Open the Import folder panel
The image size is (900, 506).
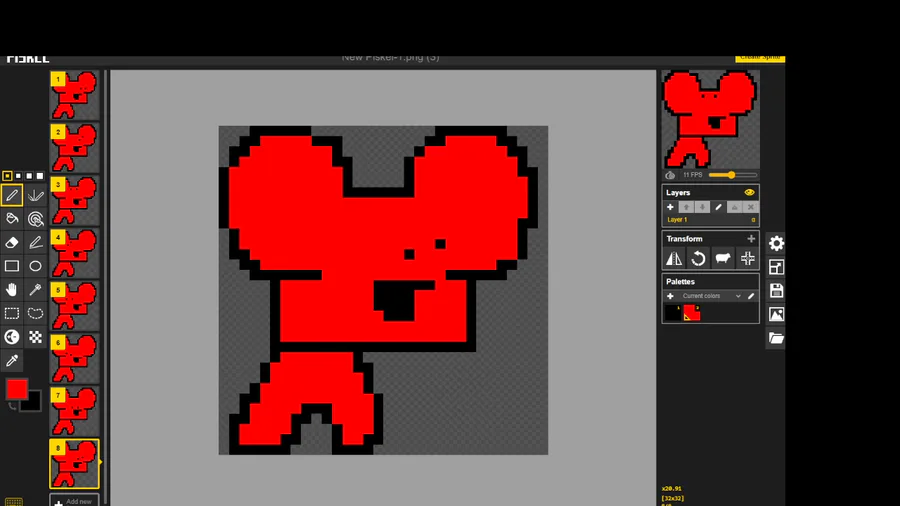coord(776,338)
